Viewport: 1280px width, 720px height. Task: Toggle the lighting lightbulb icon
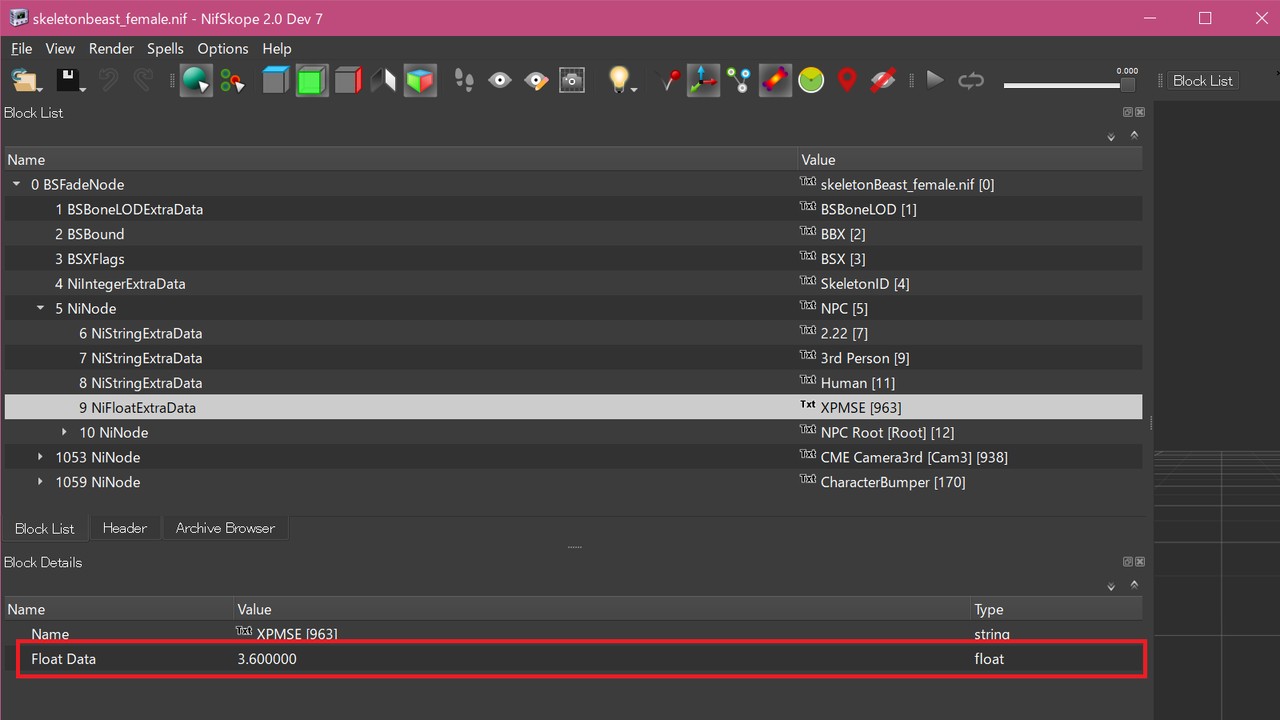point(619,80)
